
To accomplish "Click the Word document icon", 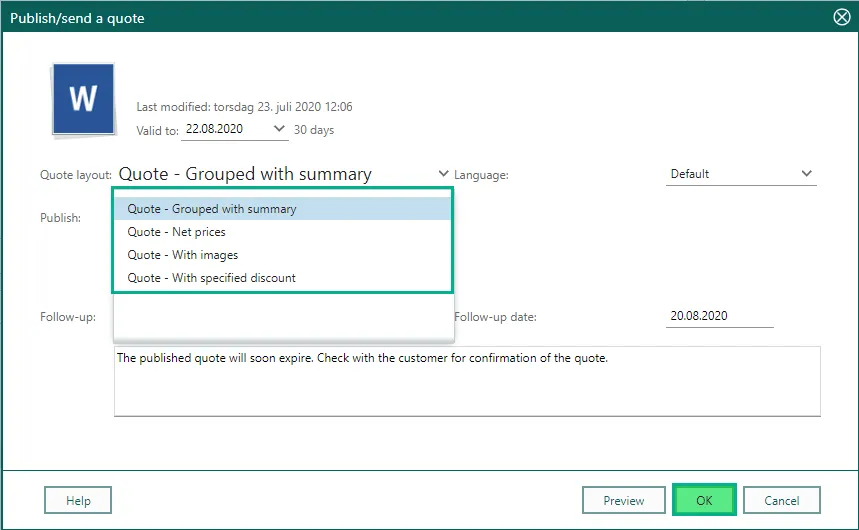I will tap(83, 99).
